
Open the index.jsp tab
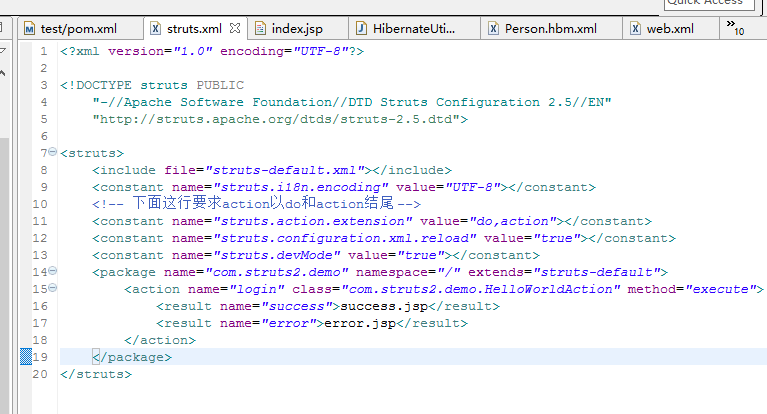click(x=297, y=29)
